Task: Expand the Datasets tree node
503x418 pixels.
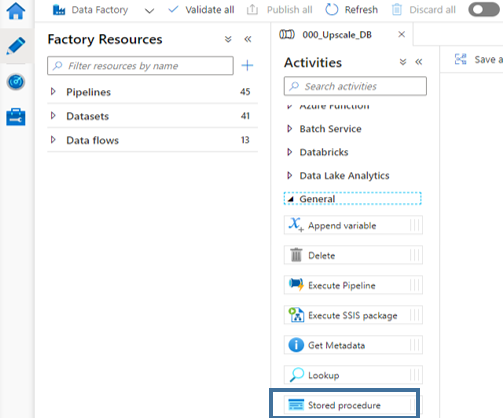Action: click(53, 116)
